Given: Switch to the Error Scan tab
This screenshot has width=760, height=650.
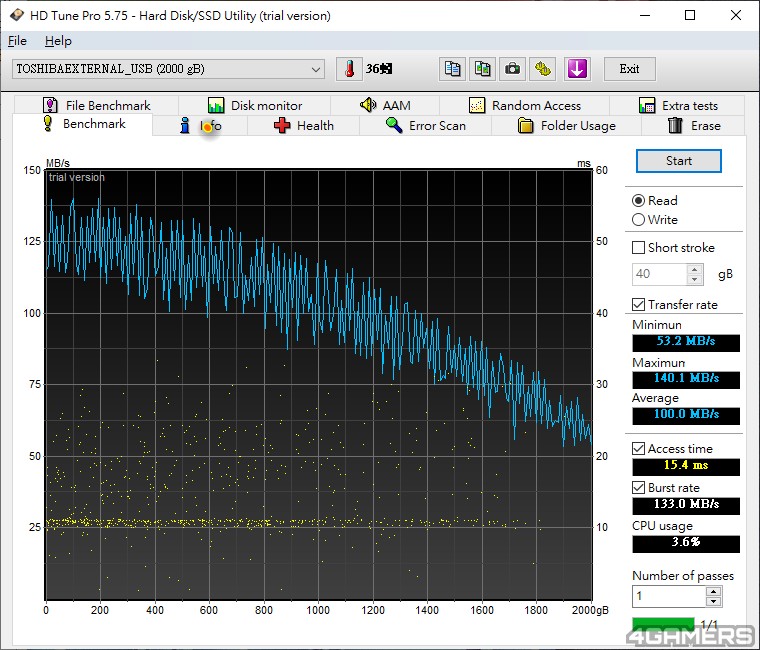Looking at the screenshot, I should click(425, 126).
